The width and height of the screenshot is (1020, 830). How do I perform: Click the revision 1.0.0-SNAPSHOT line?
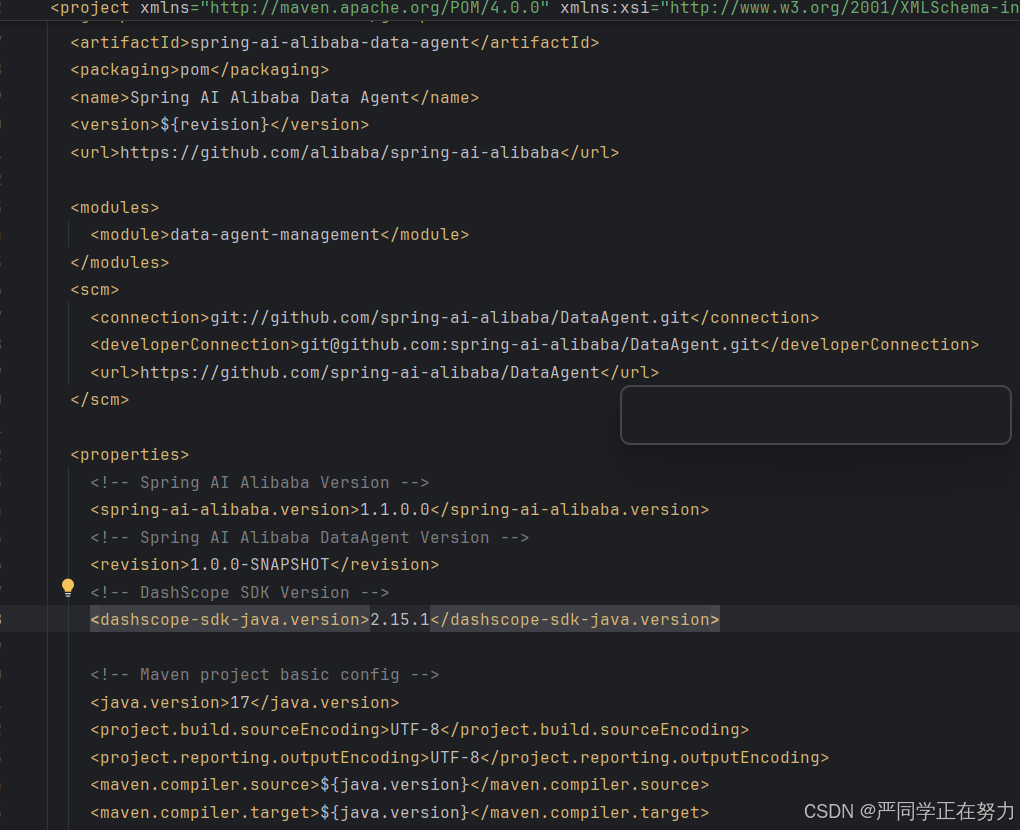click(x=265, y=565)
